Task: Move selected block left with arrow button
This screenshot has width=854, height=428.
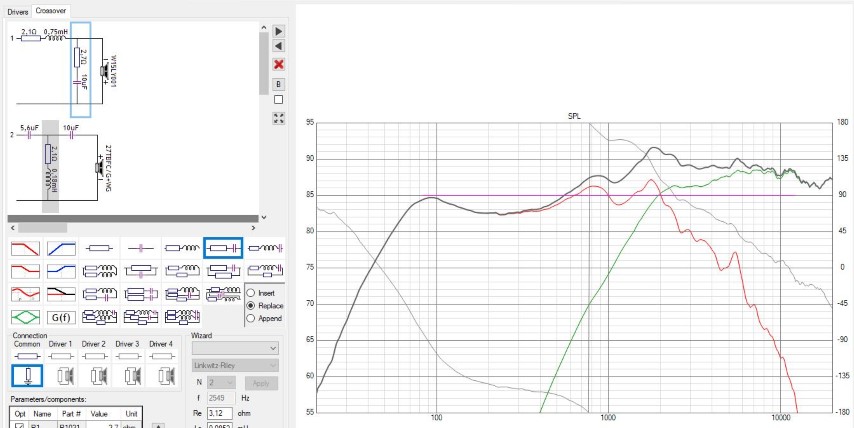Action: click(x=278, y=46)
